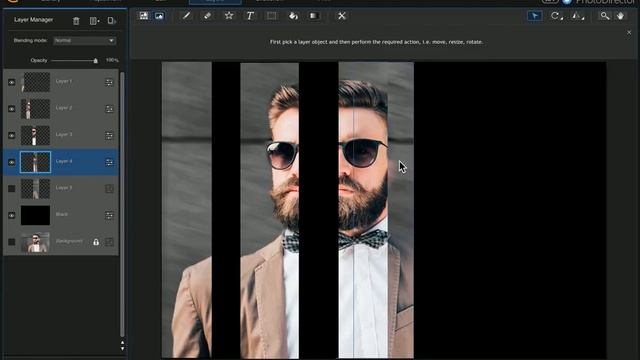
Task: Activate the rectangular selection tool
Action: click(271, 16)
